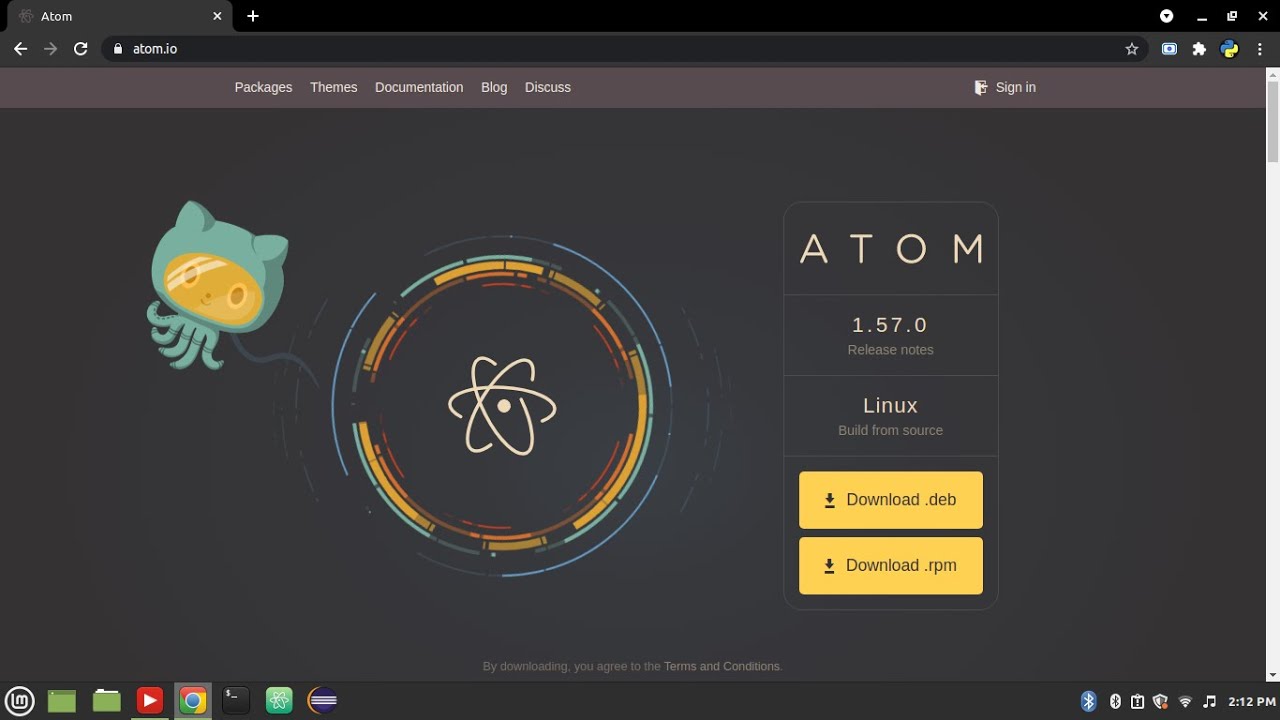
Task: Open the file manager in the taskbar
Action: pos(106,701)
